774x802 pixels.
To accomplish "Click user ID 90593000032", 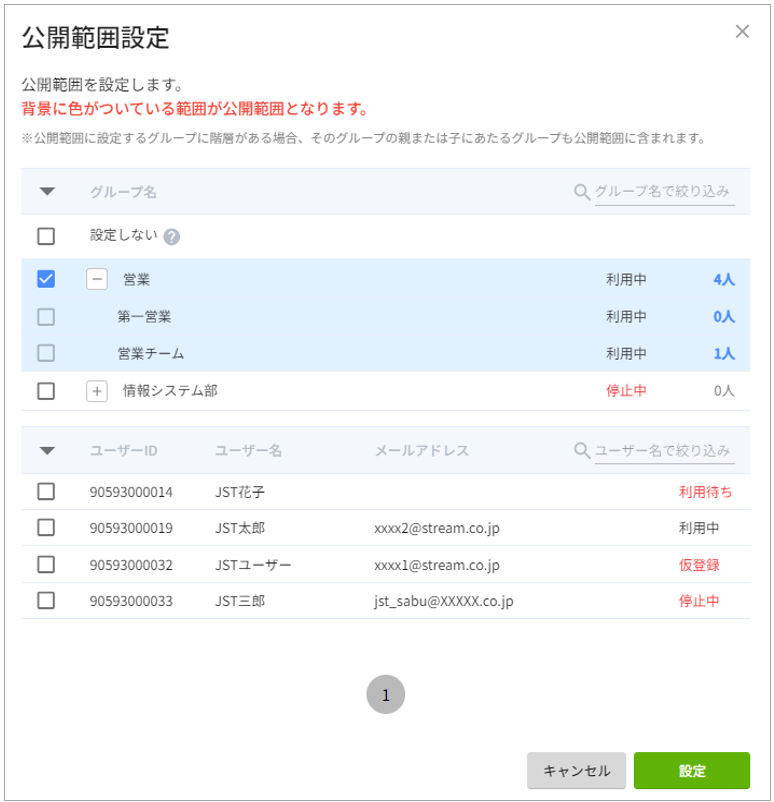I will click(131, 565).
